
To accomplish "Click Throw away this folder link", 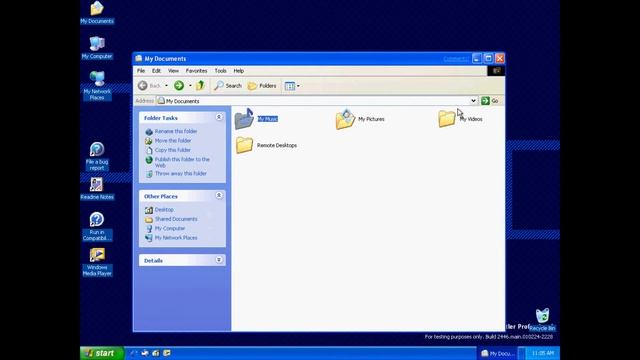I will tap(180, 173).
